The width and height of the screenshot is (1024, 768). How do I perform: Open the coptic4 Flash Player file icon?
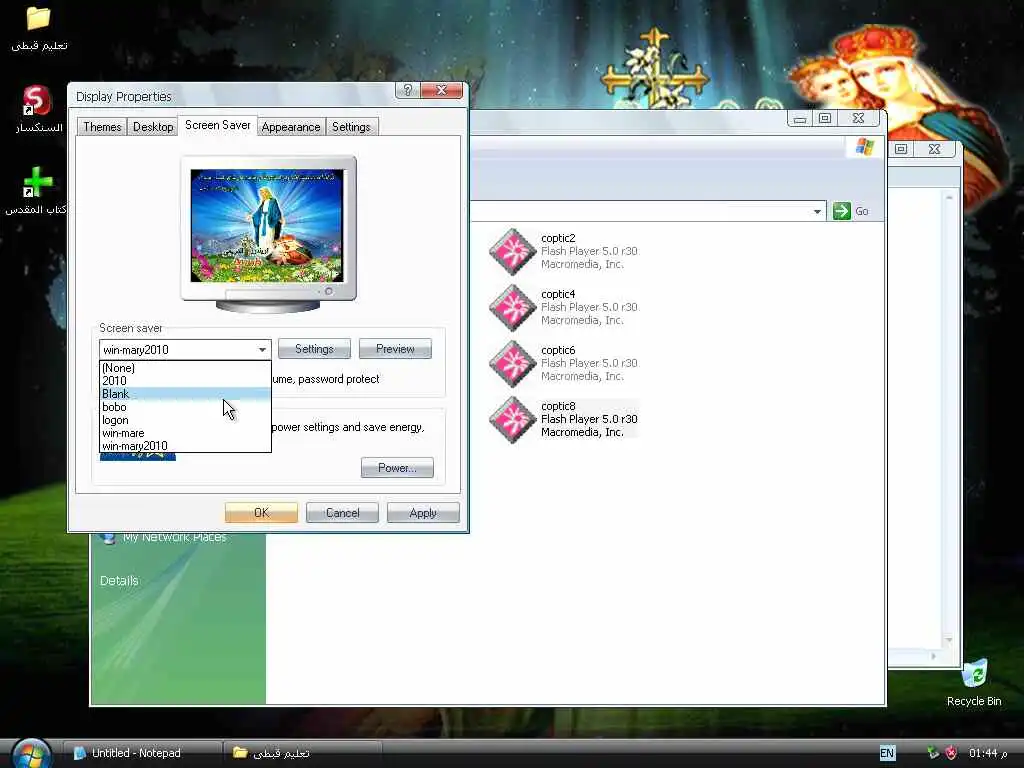point(513,308)
